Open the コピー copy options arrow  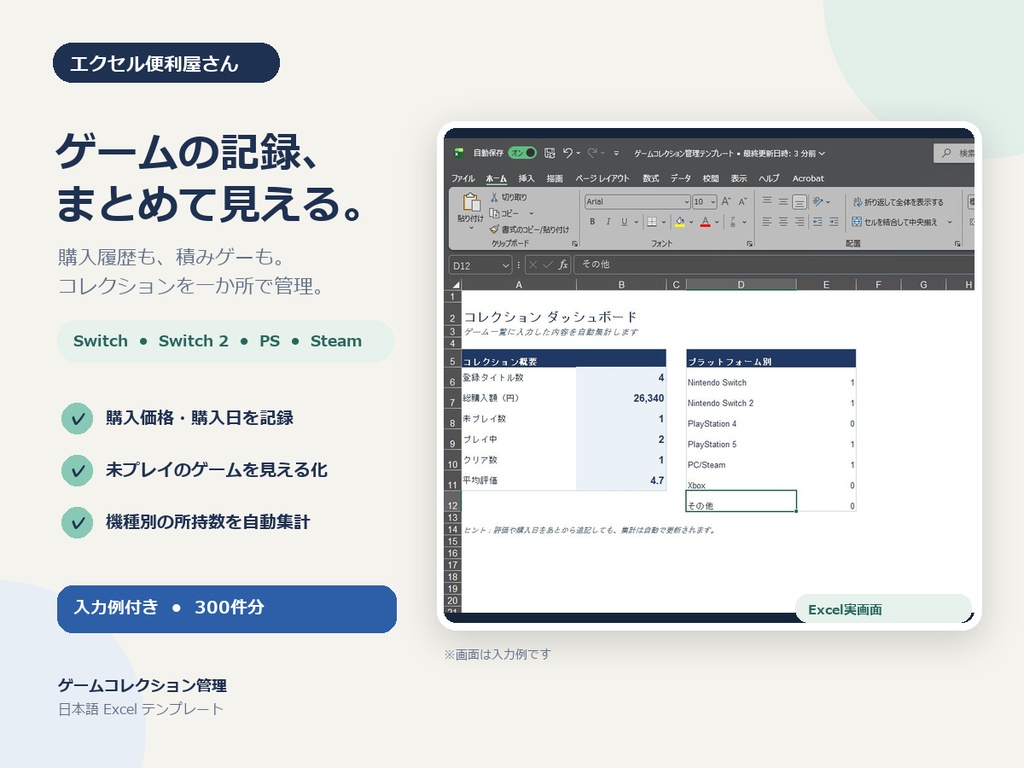(531, 214)
